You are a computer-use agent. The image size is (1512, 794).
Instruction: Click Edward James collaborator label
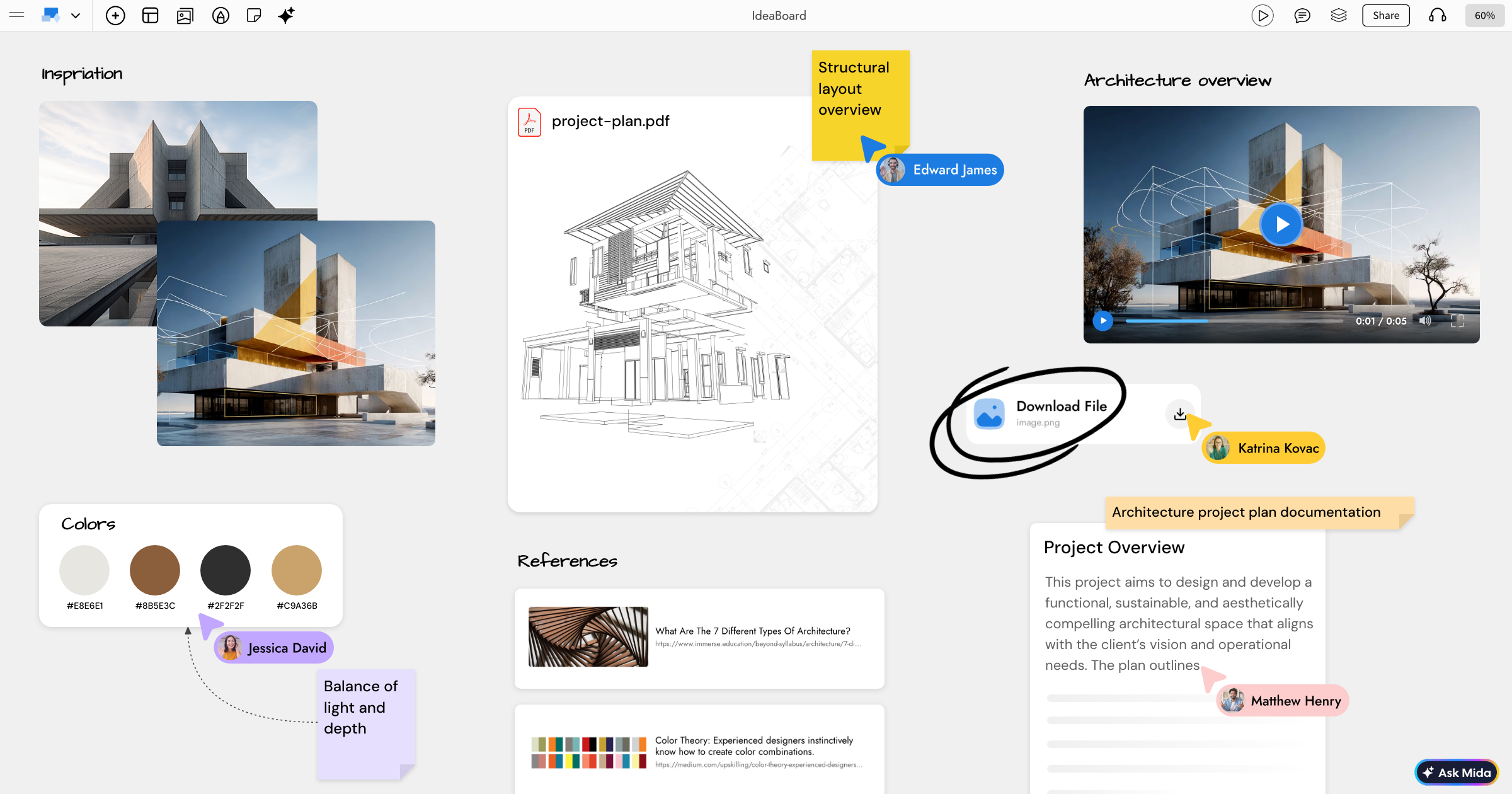point(940,170)
